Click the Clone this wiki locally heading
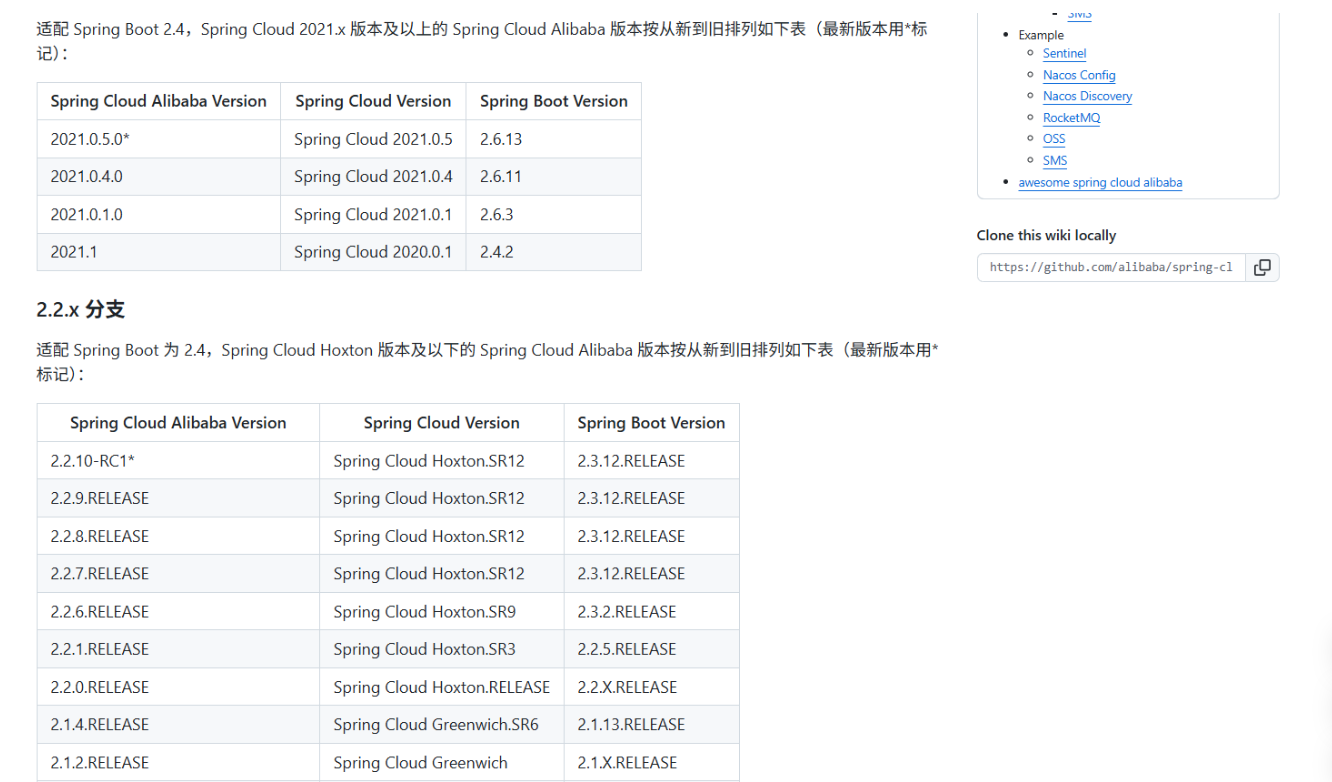This screenshot has width=1332, height=782. [x=1046, y=236]
